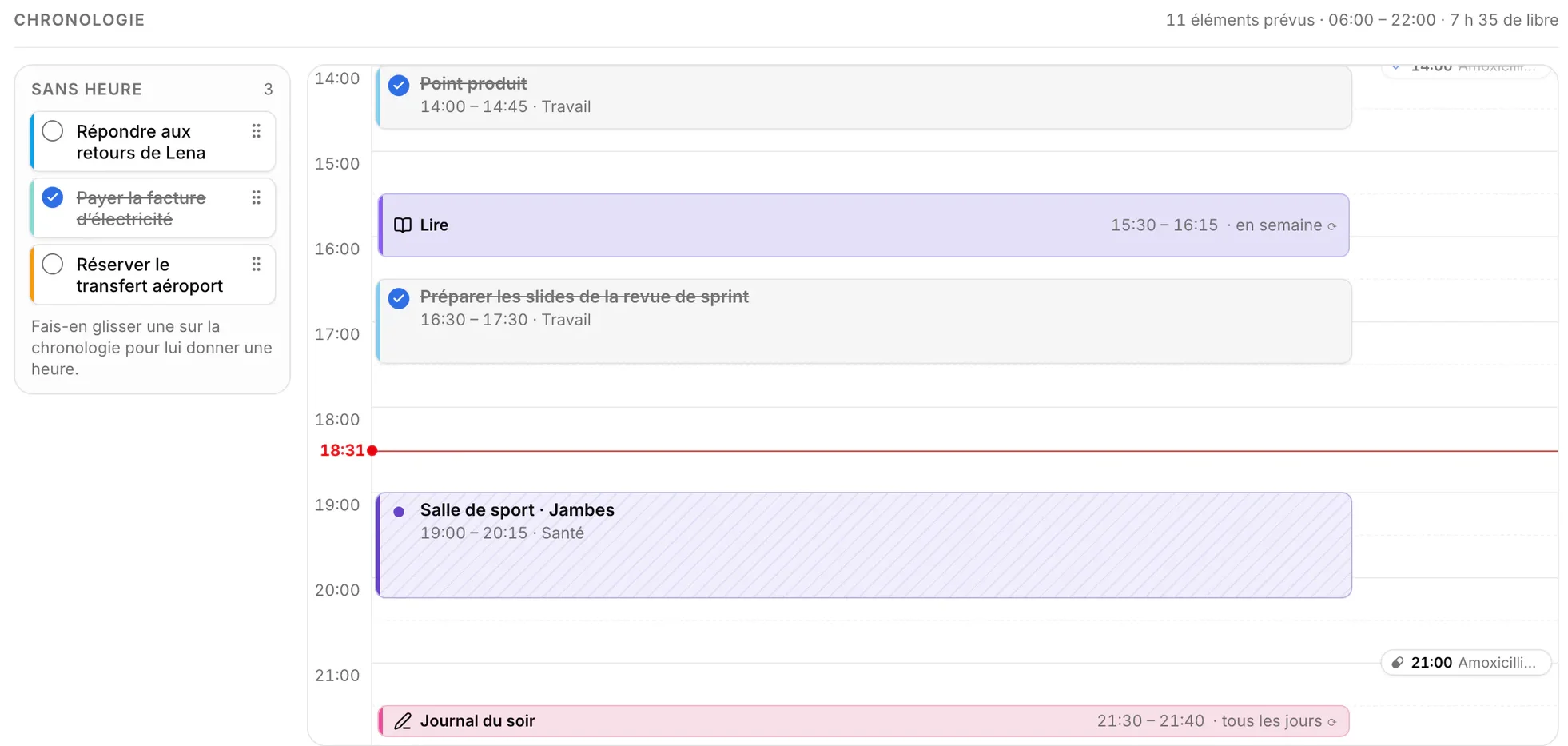Click the drag handle on 'Répondre aux retours de Lena'
Screen dimensions: 1568x746
[x=256, y=131]
